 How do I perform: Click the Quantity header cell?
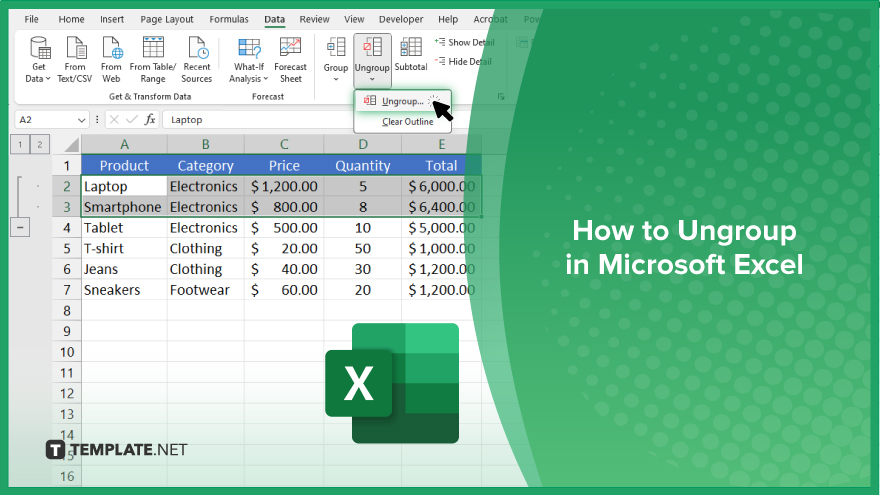[363, 166]
